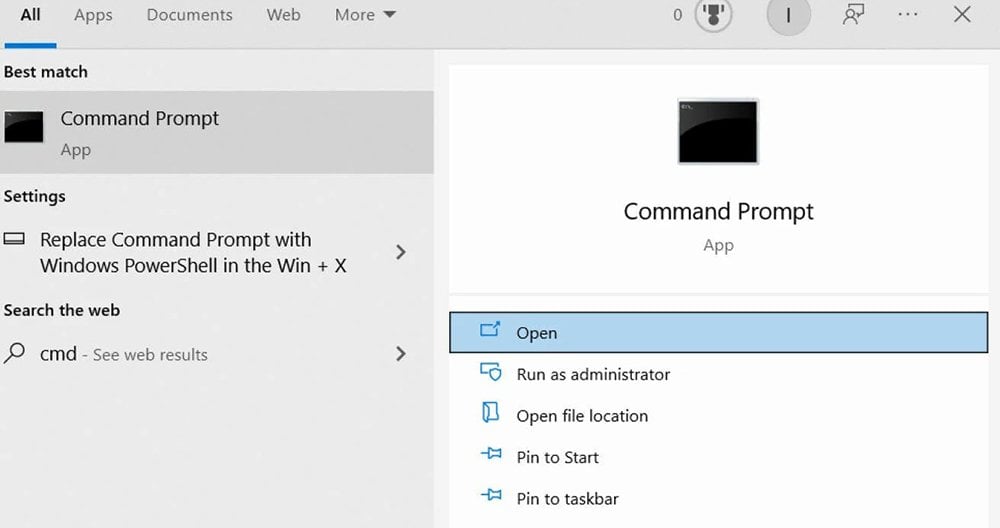
Task: Choose Run as administrator
Action: coord(719,374)
